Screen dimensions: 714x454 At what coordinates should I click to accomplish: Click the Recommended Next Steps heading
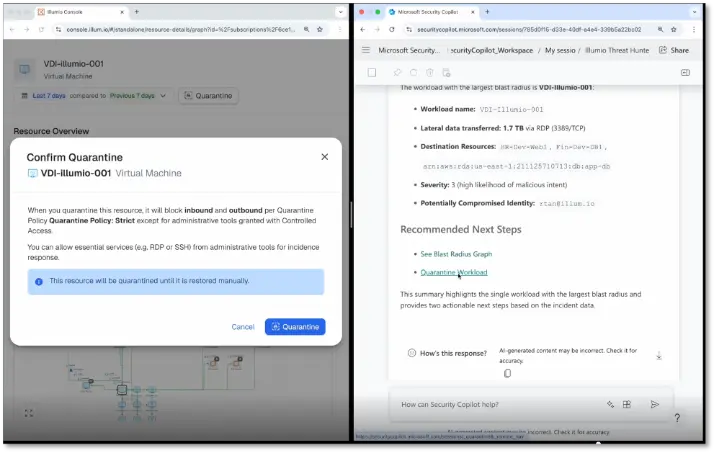[461, 230]
